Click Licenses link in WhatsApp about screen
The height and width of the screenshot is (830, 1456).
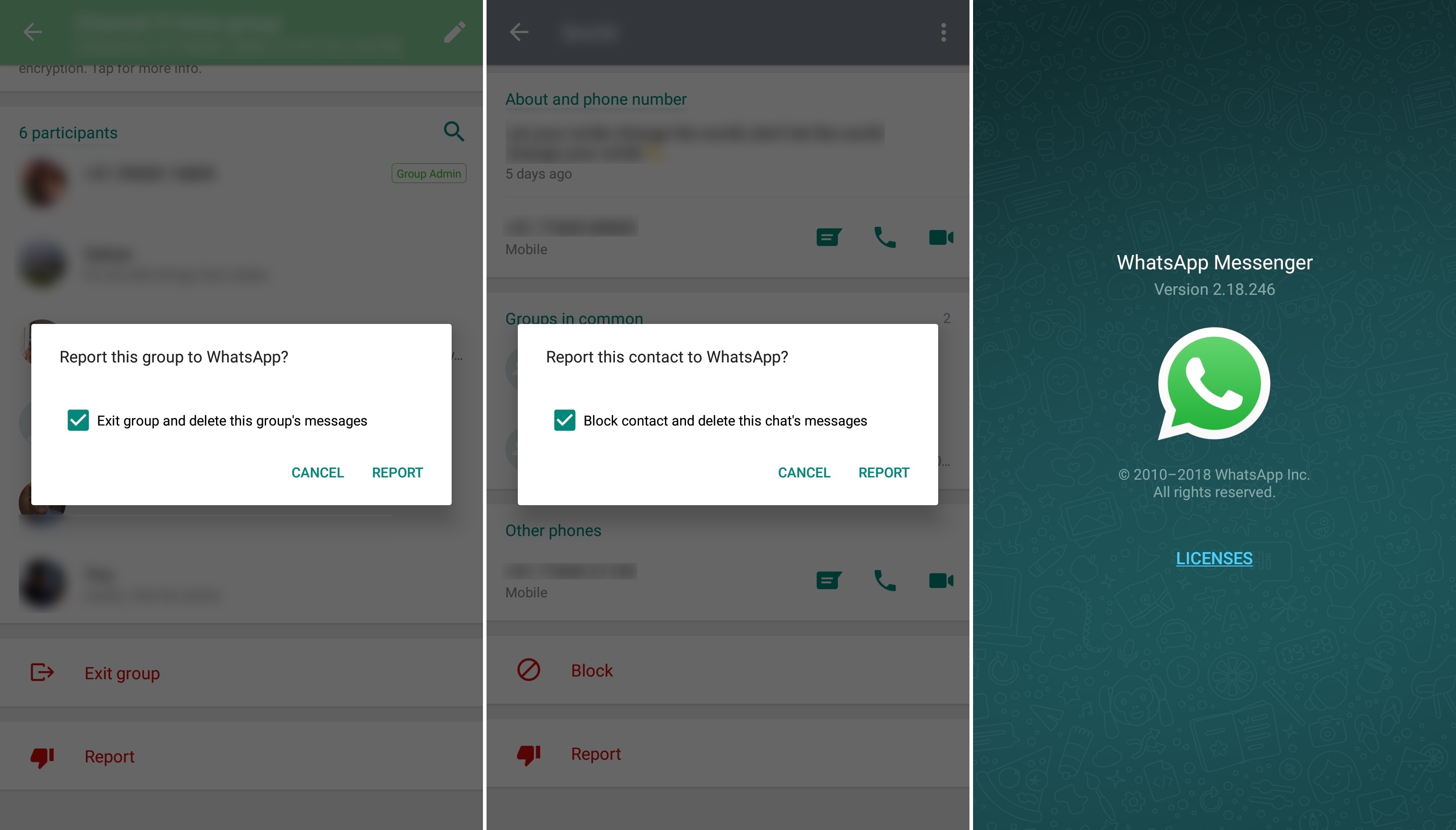(1214, 557)
